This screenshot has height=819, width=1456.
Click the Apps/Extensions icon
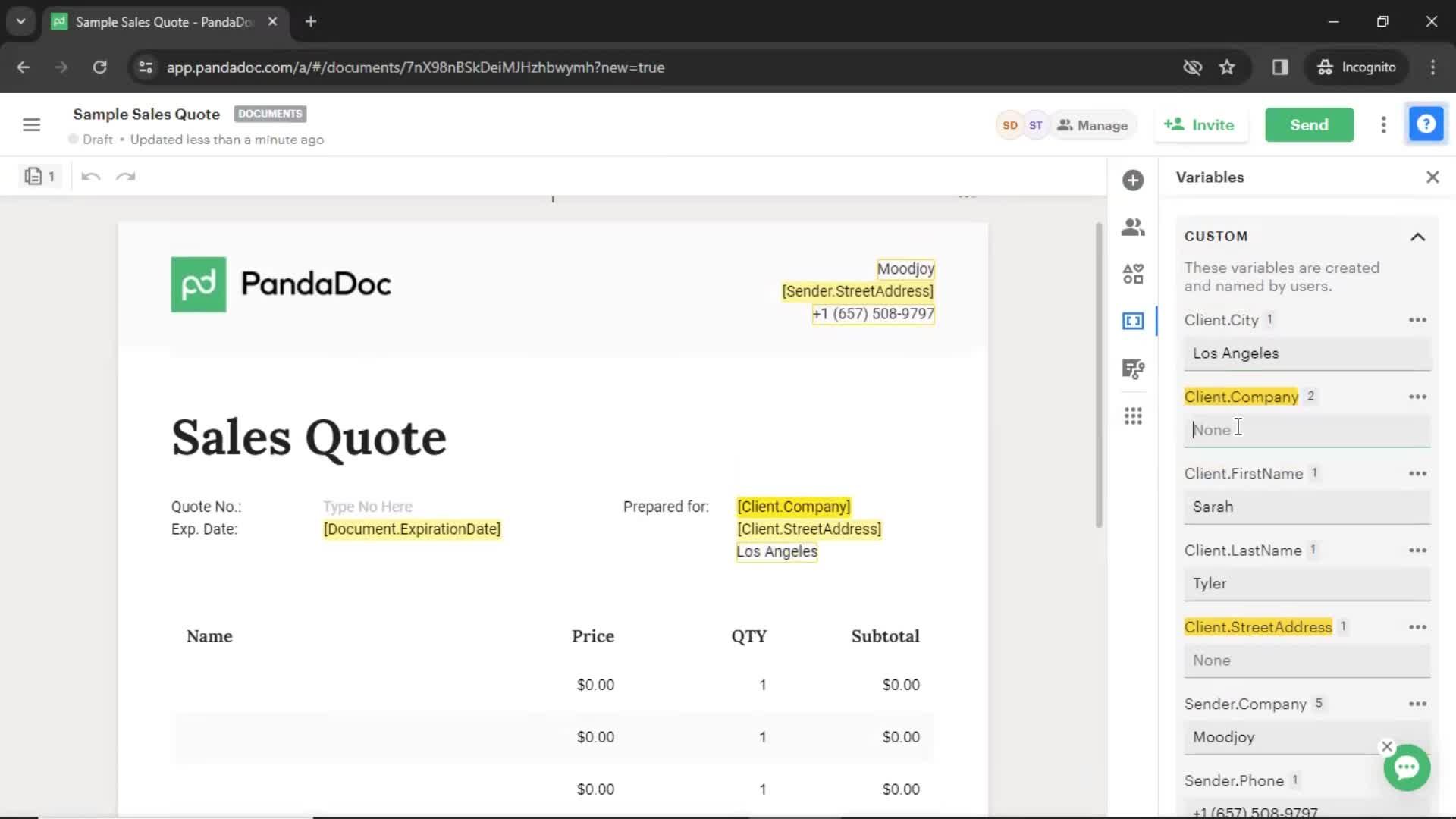[1133, 416]
